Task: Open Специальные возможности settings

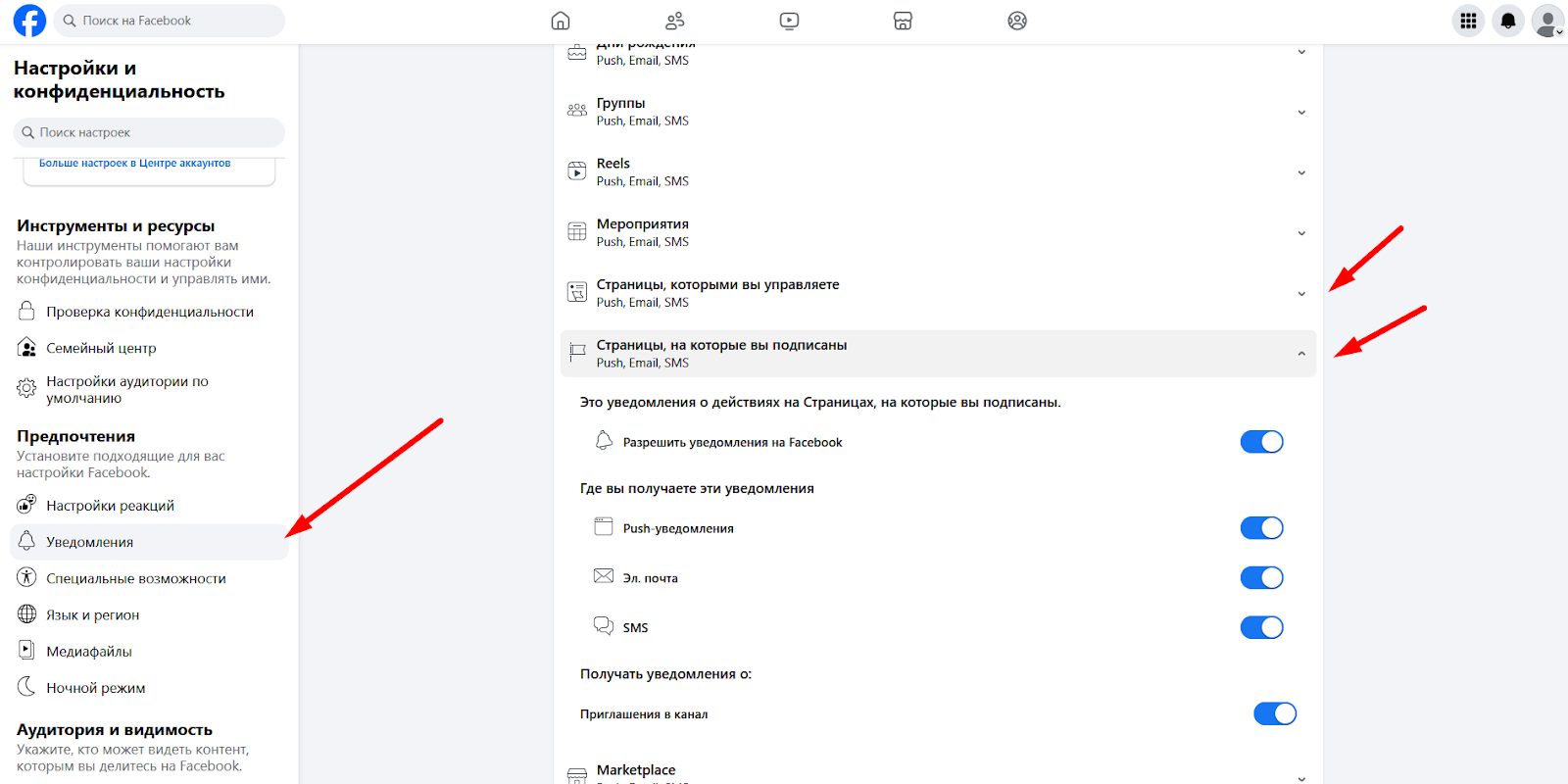Action: (x=149, y=578)
